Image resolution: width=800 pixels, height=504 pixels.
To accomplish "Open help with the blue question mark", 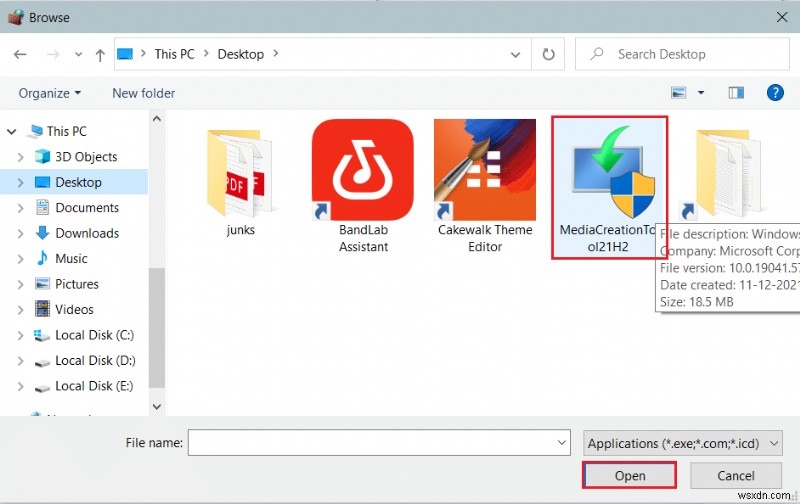I will coord(775,93).
